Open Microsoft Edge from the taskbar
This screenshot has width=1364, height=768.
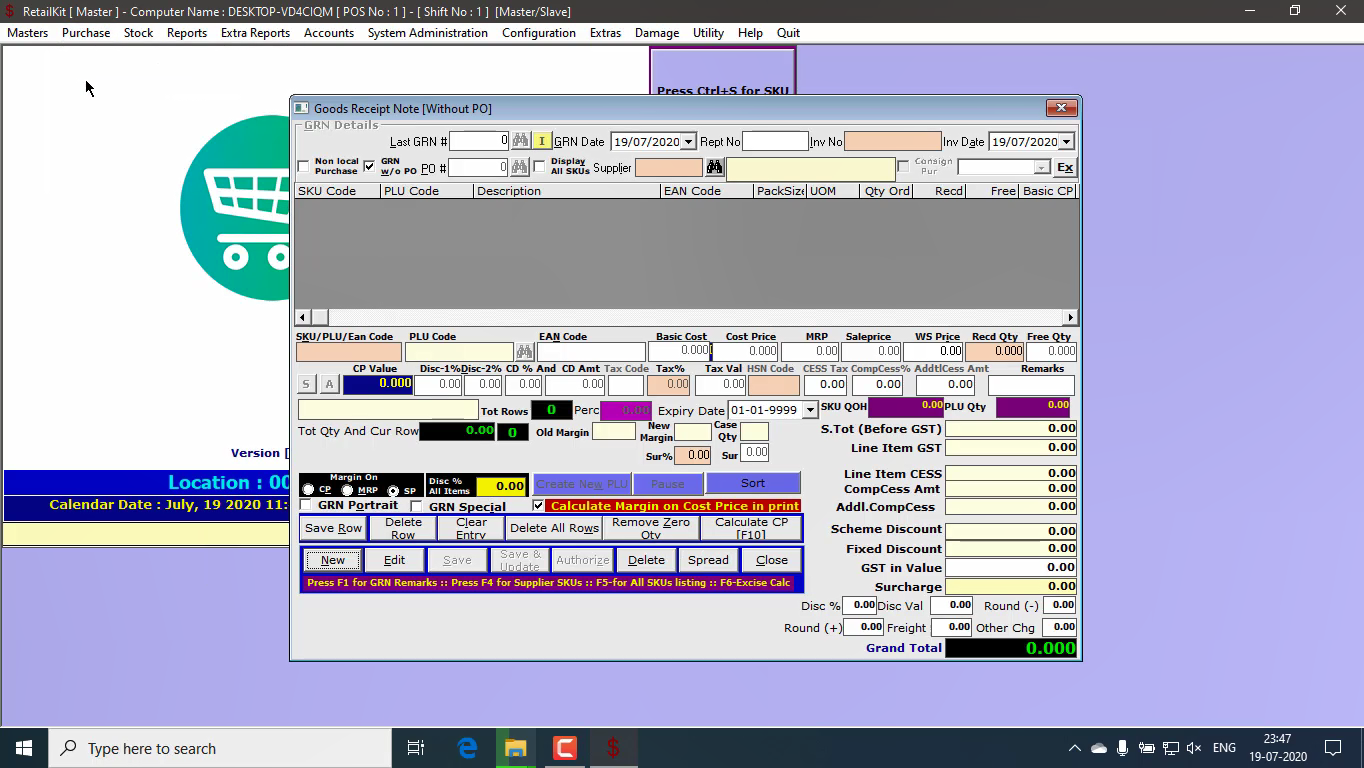(x=467, y=748)
